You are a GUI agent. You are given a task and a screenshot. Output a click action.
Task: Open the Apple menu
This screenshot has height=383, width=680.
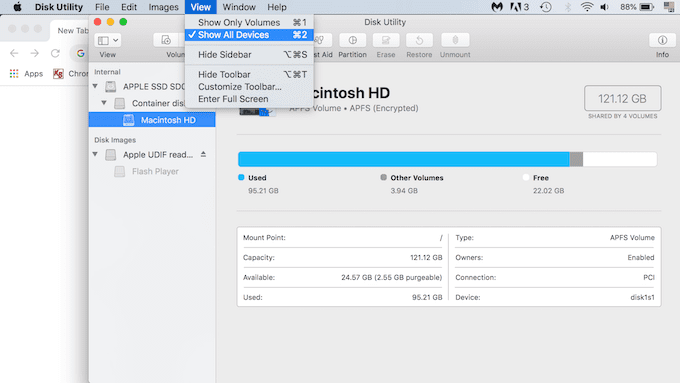click(x=17, y=7)
